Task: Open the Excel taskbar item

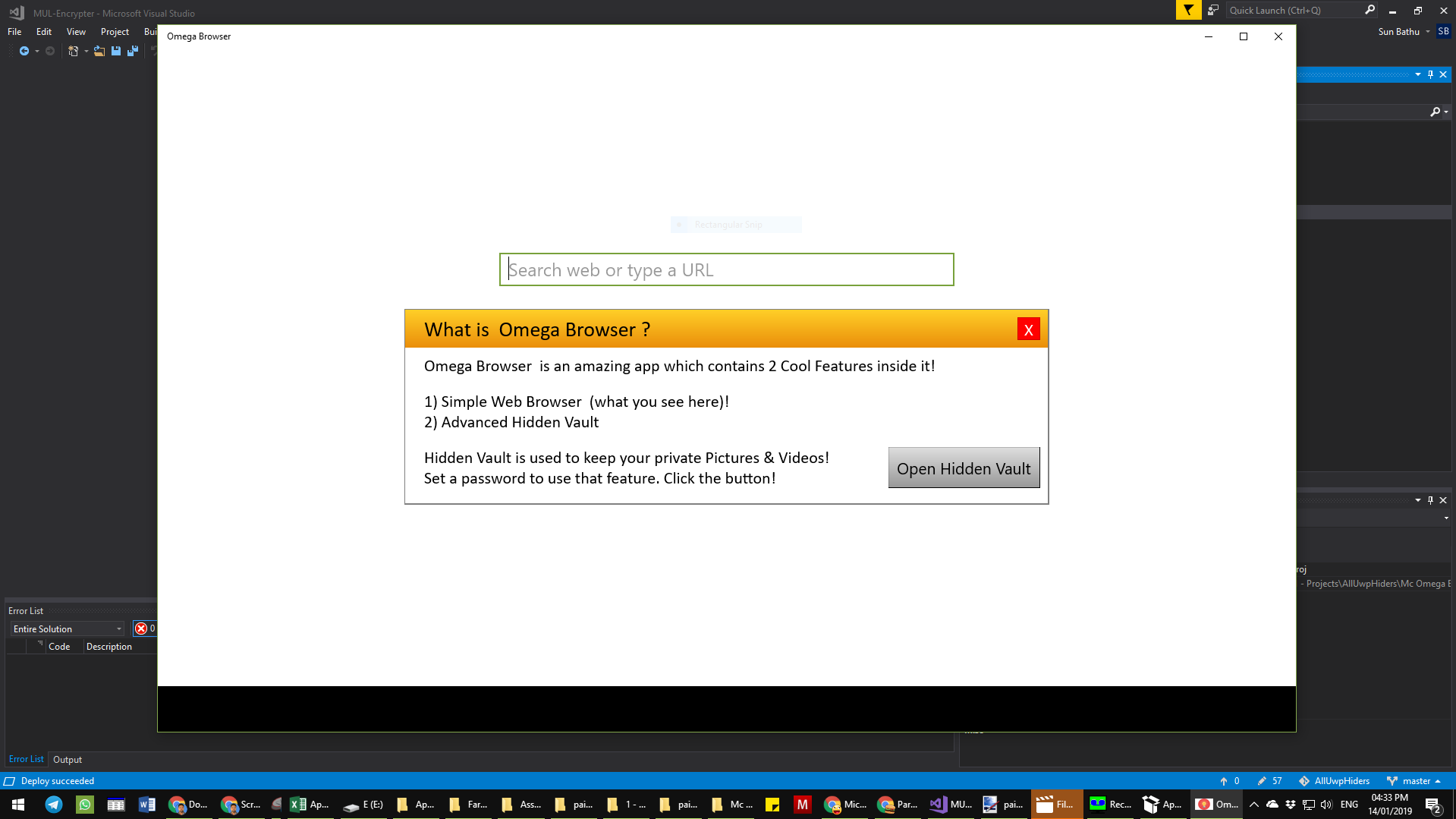Action: pyautogui.click(x=310, y=805)
